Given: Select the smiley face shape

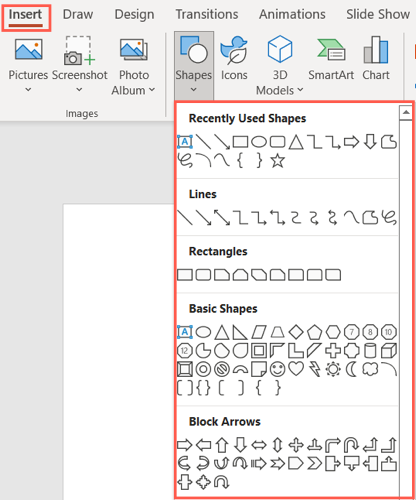Looking at the screenshot, I should pos(277,369).
